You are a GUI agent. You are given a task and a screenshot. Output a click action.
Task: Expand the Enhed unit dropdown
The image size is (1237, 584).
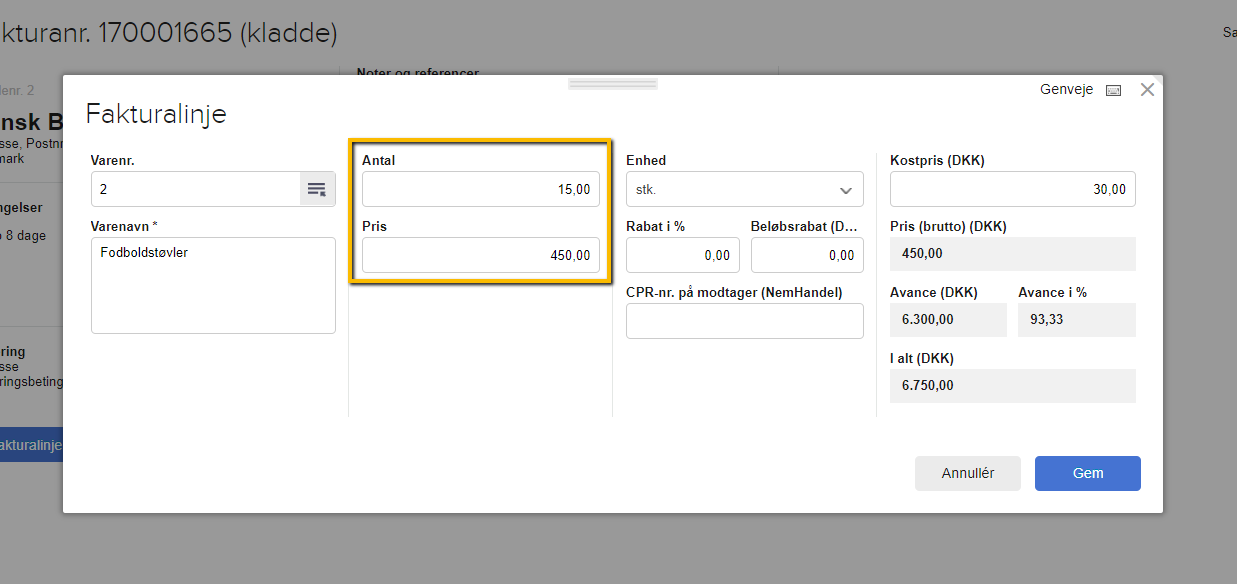coord(744,189)
